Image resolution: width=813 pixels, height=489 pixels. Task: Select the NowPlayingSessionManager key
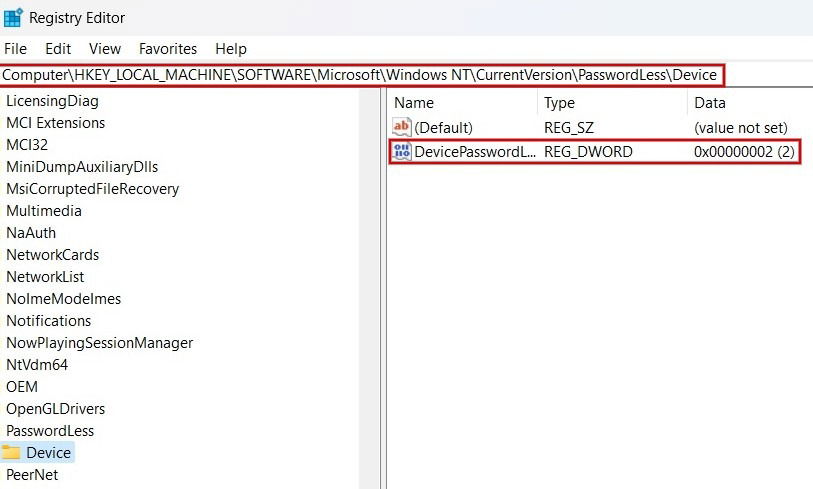click(x=100, y=343)
